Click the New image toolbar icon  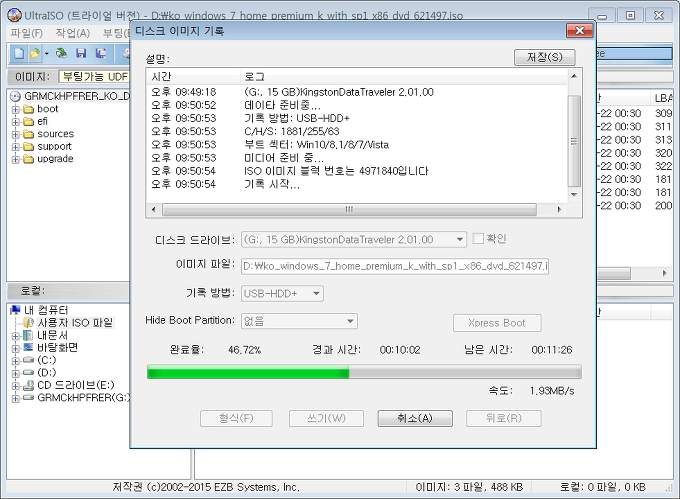[19, 53]
